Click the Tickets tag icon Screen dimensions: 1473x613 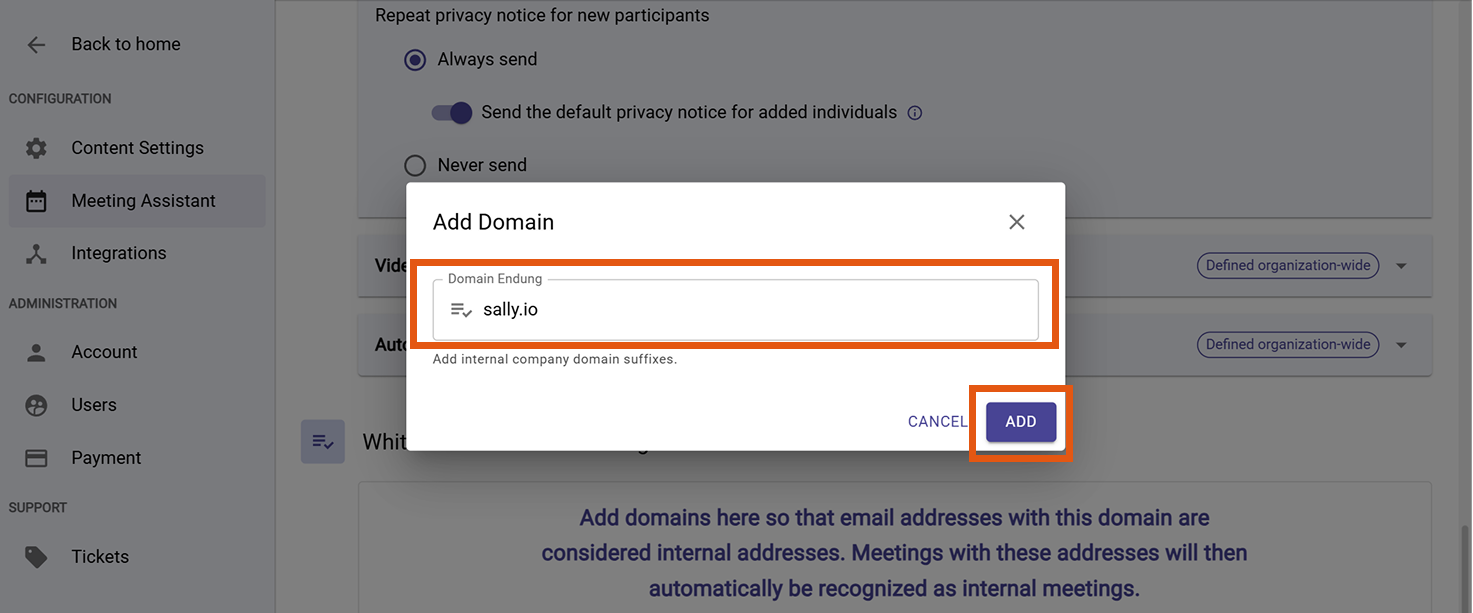(x=36, y=557)
